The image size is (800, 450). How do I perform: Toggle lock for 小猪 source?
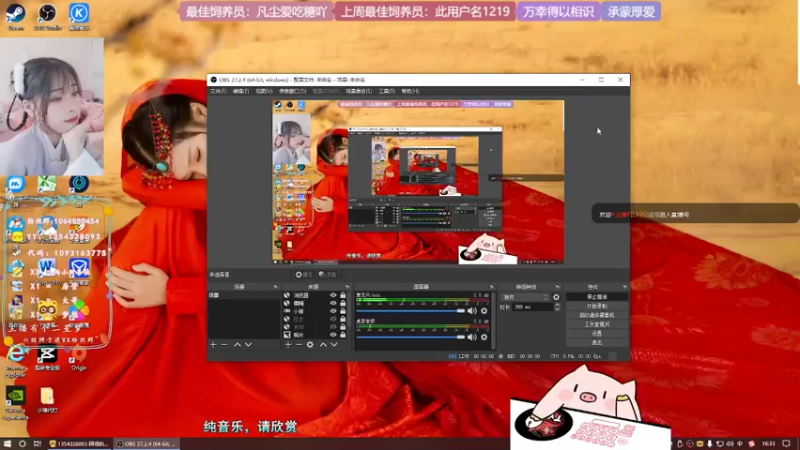(x=343, y=311)
